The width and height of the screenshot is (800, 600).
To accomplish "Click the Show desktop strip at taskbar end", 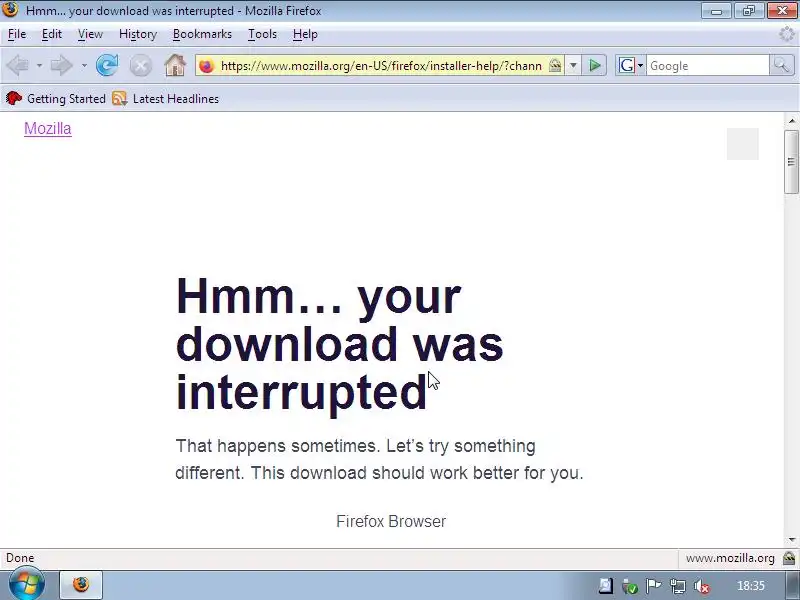I will [x=793, y=586].
